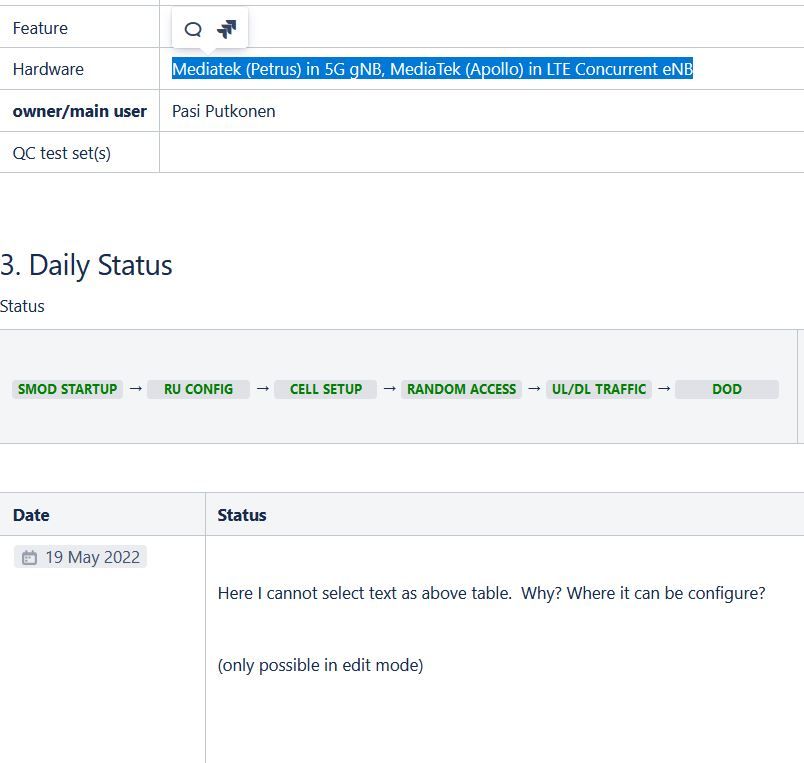
Task: Click the calendar icon beside 19 May 2022
Action: click(29, 558)
